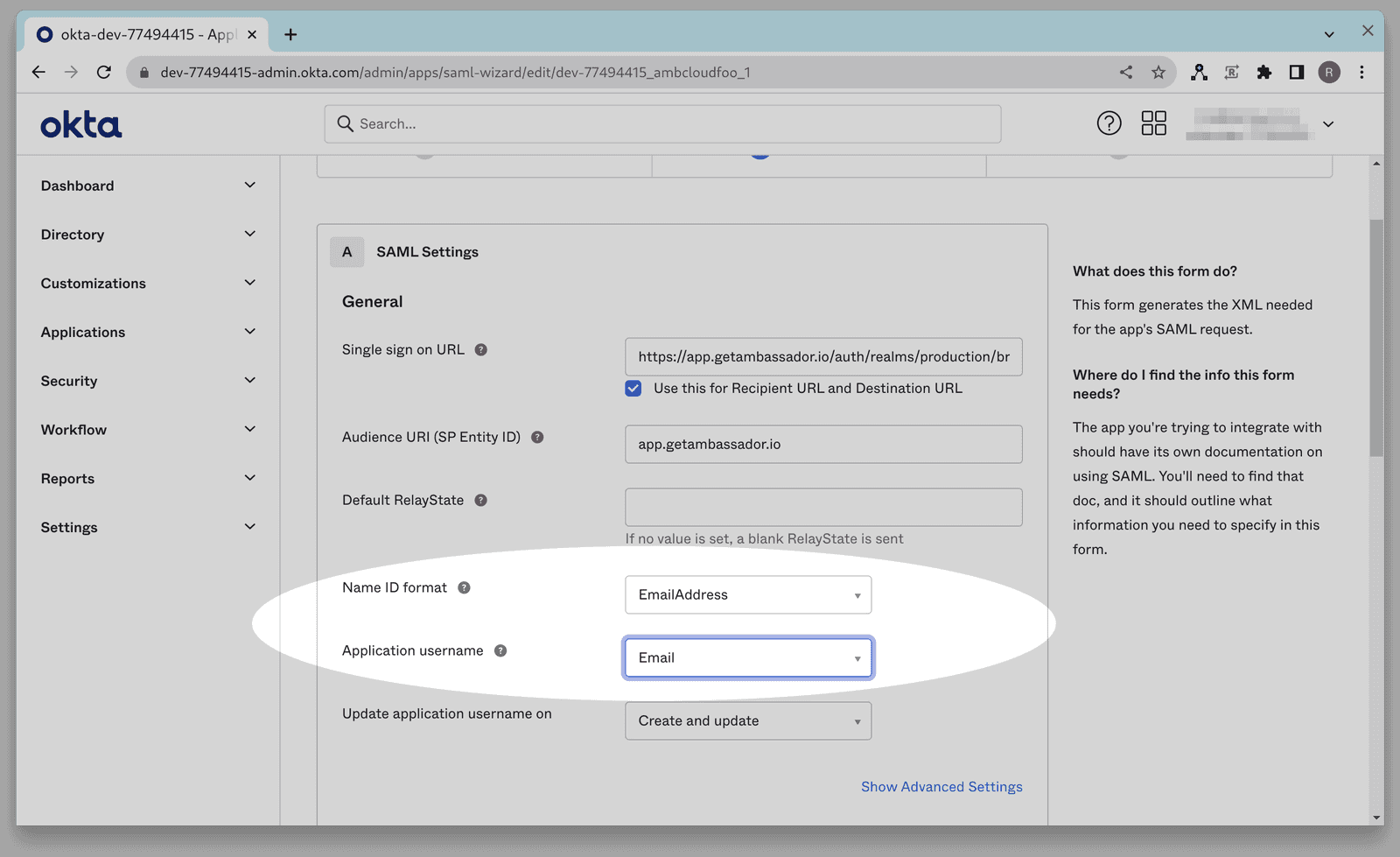The image size is (1400, 857).
Task: Click the lock icon in the address bar
Action: click(144, 72)
